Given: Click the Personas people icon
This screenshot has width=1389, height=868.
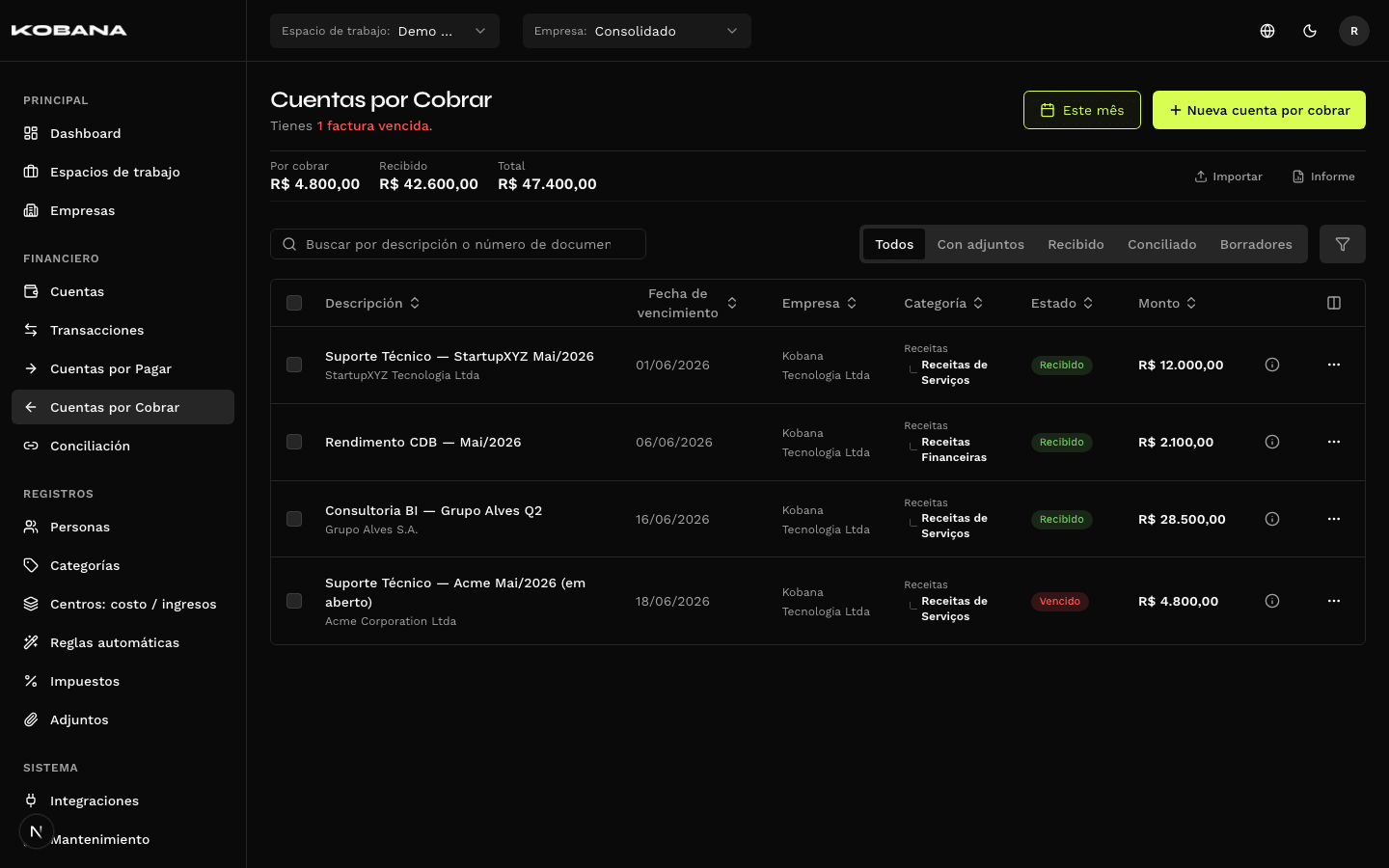Looking at the screenshot, I should pyautogui.click(x=31, y=527).
